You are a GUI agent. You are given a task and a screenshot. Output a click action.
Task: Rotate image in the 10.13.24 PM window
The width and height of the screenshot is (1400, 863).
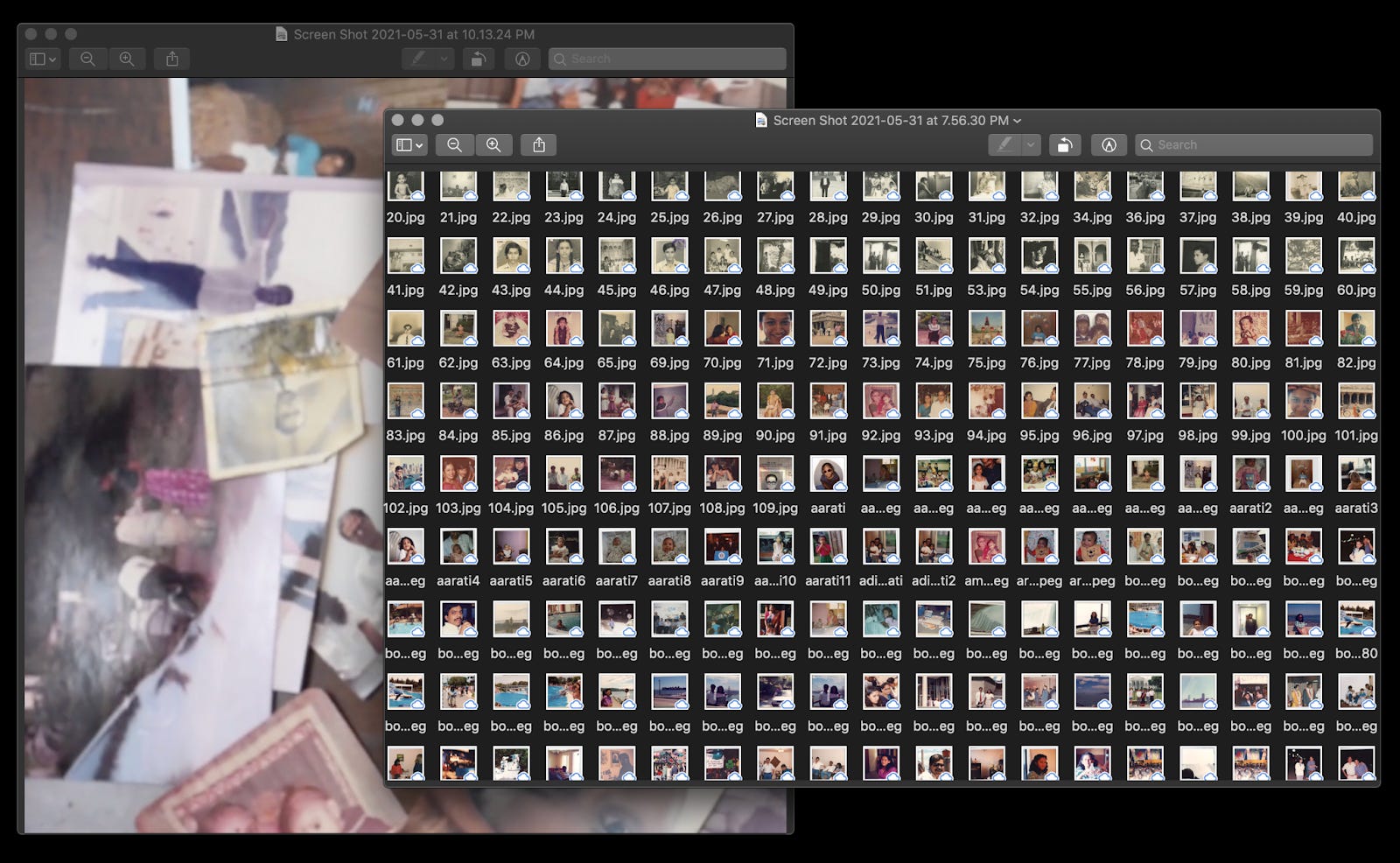tap(478, 59)
